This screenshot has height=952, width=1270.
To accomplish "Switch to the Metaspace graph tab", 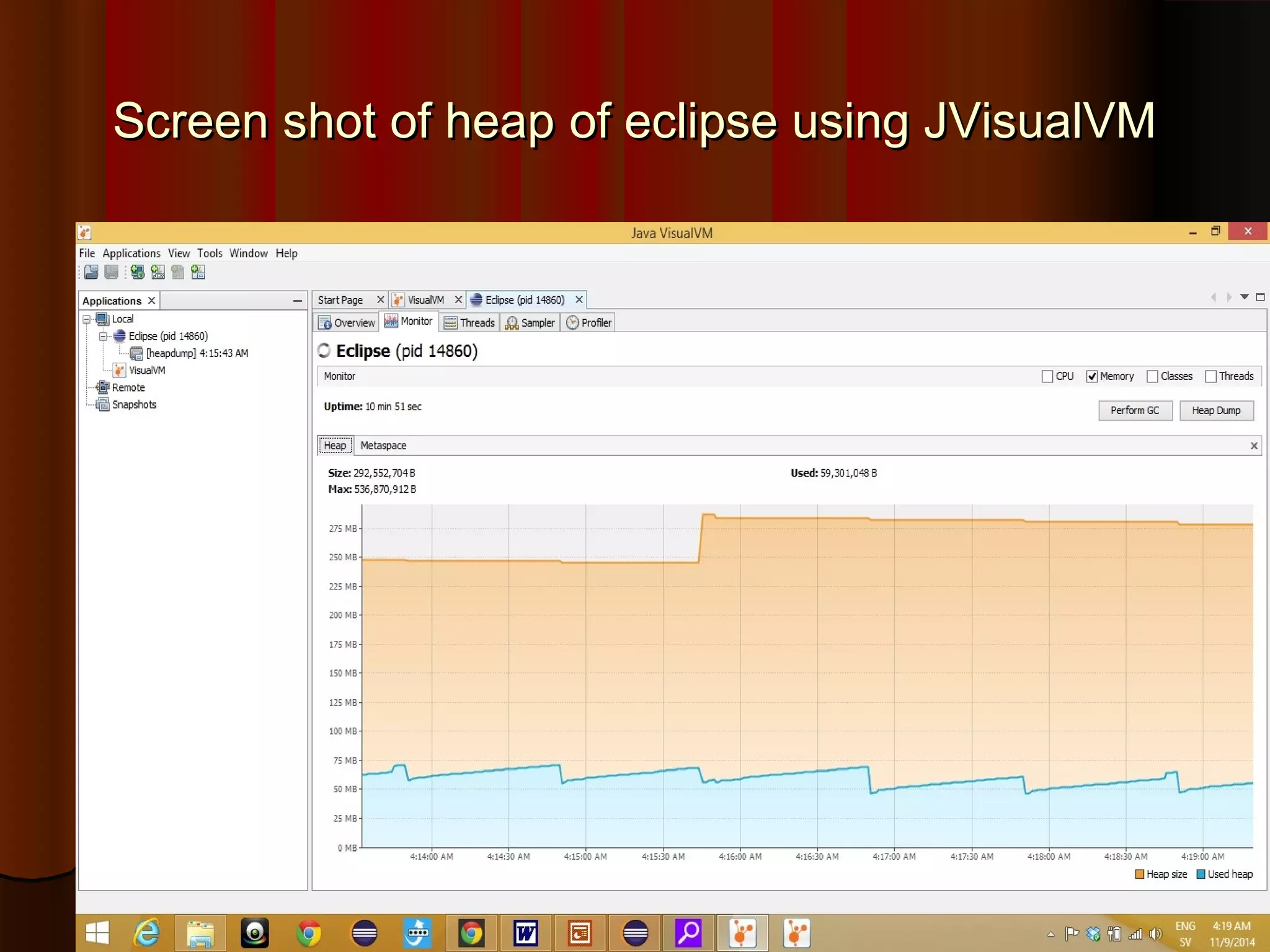I will (x=383, y=446).
